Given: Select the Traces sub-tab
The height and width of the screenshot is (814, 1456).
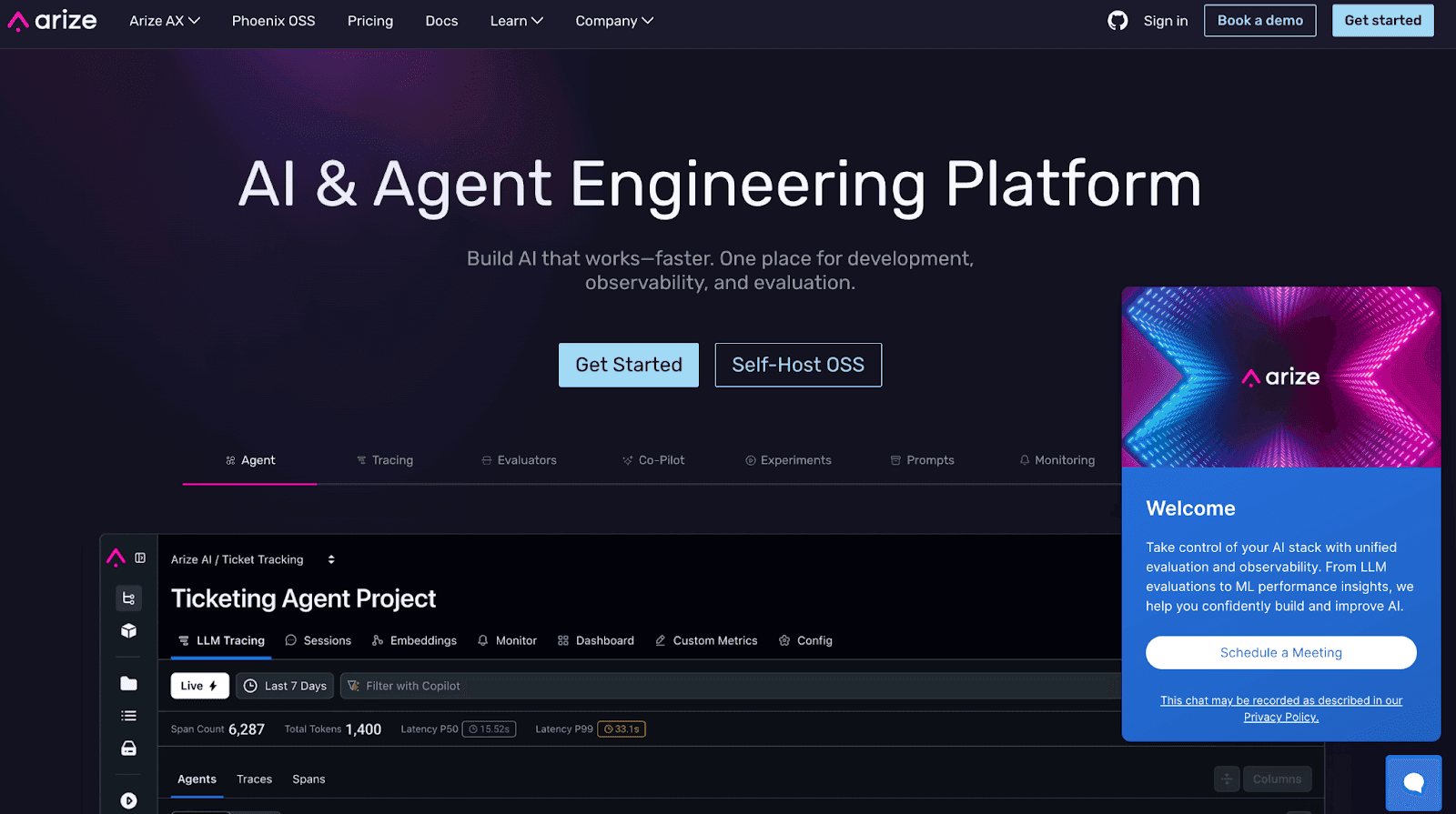Looking at the screenshot, I should pyautogui.click(x=254, y=779).
